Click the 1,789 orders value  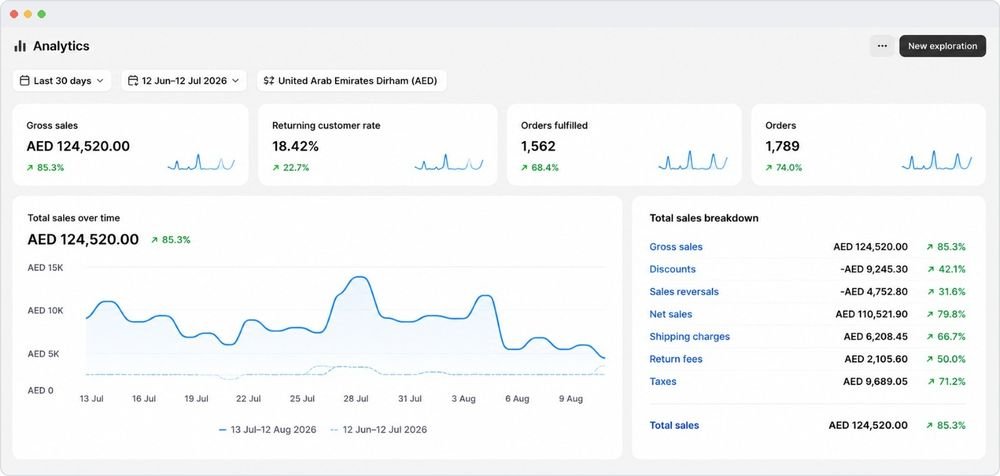783,146
